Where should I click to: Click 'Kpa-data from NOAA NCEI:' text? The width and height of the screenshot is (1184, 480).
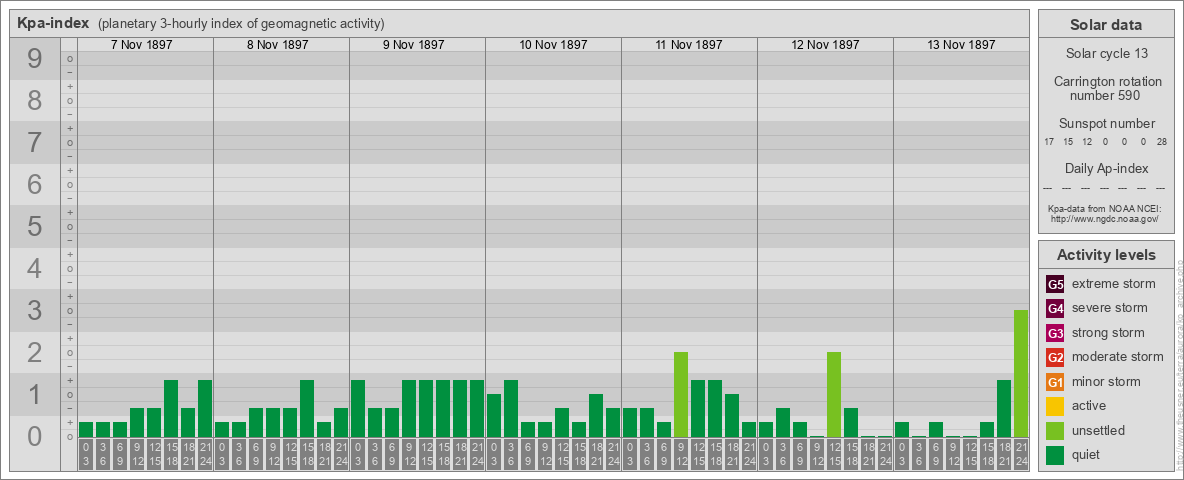pyautogui.click(x=1107, y=209)
